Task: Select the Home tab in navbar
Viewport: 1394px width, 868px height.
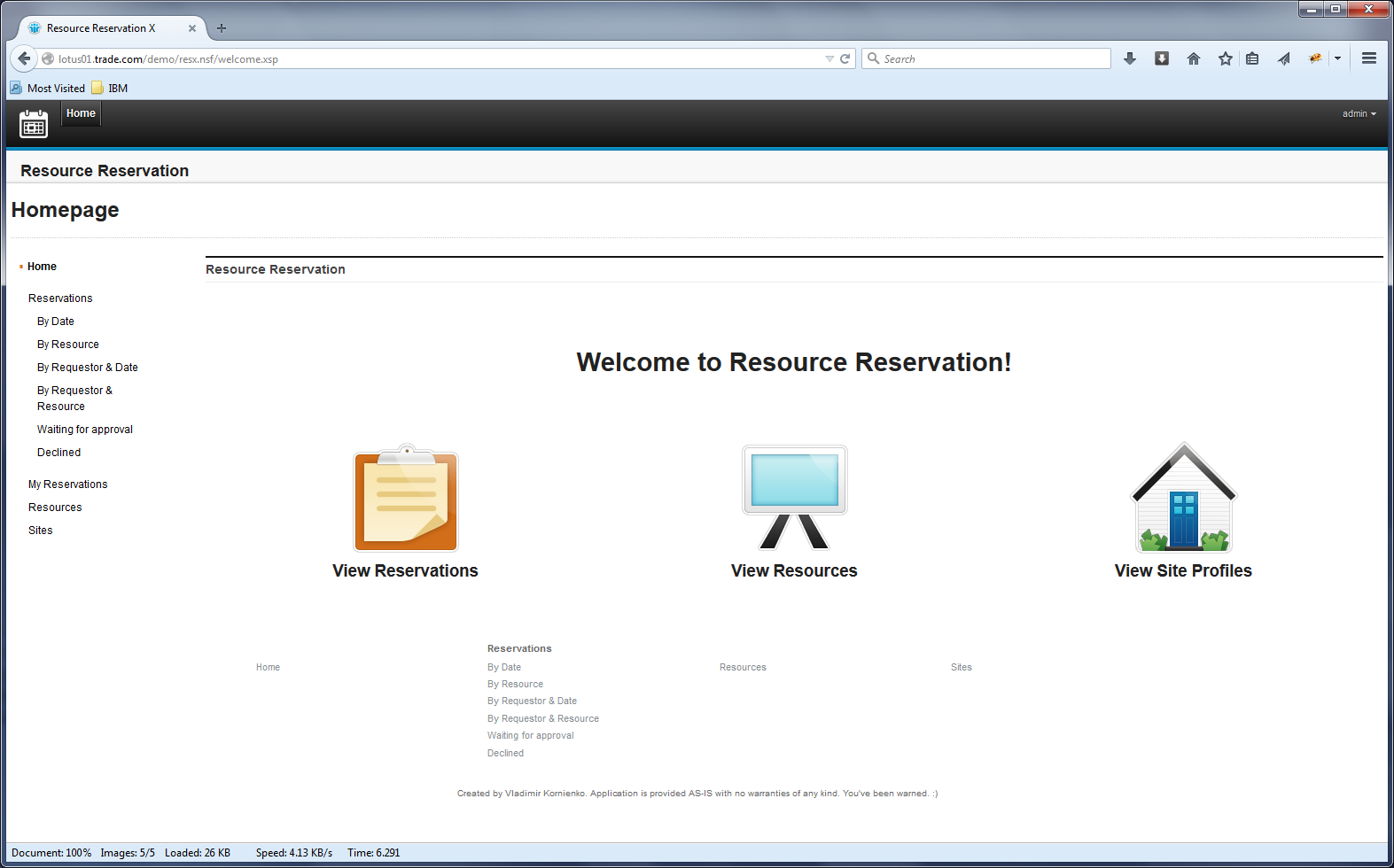Action: [x=81, y=113]
